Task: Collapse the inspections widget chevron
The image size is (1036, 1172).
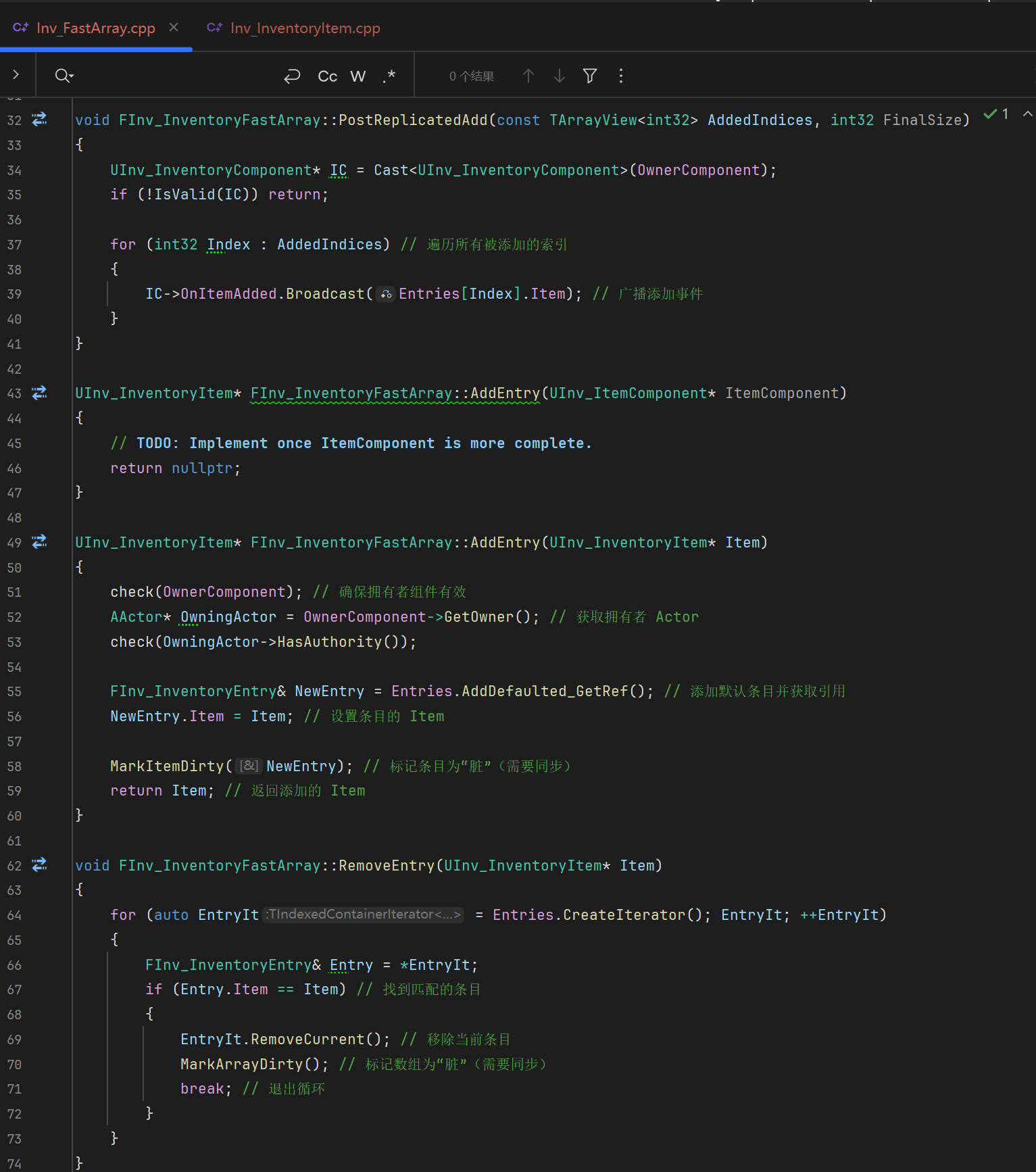Action: point(1027,114)
